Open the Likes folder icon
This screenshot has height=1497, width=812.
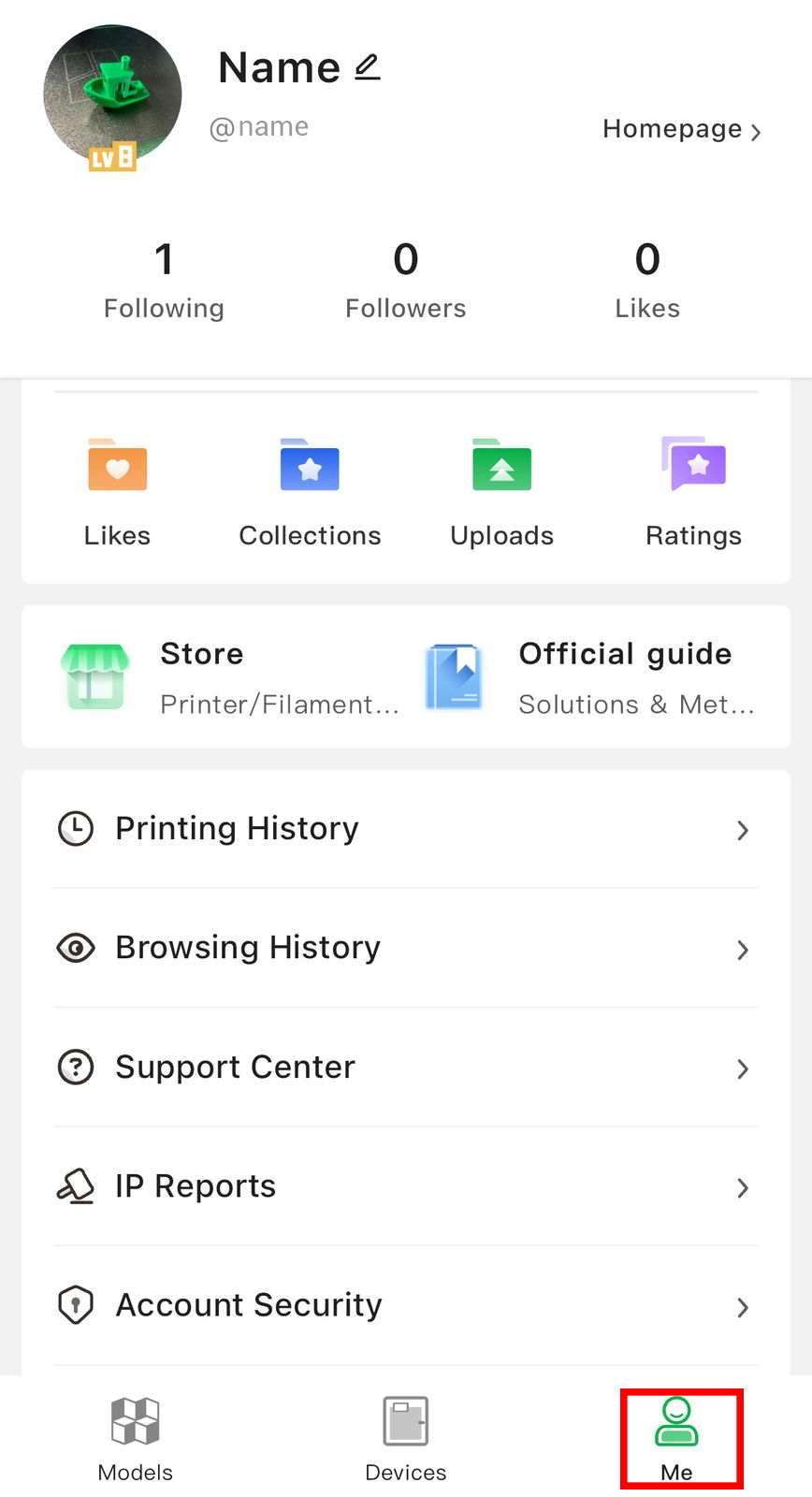[117, 465]
